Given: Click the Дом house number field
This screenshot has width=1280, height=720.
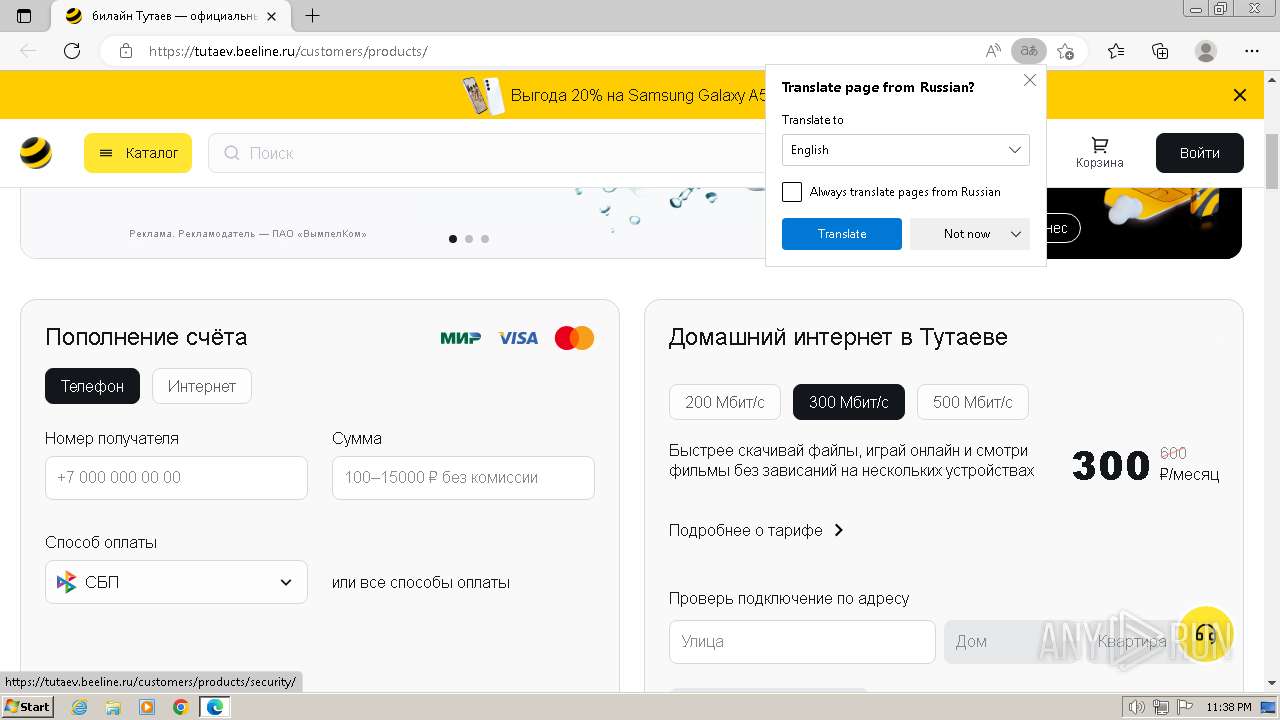Looking at the screenshot, I should point(1010,642).
